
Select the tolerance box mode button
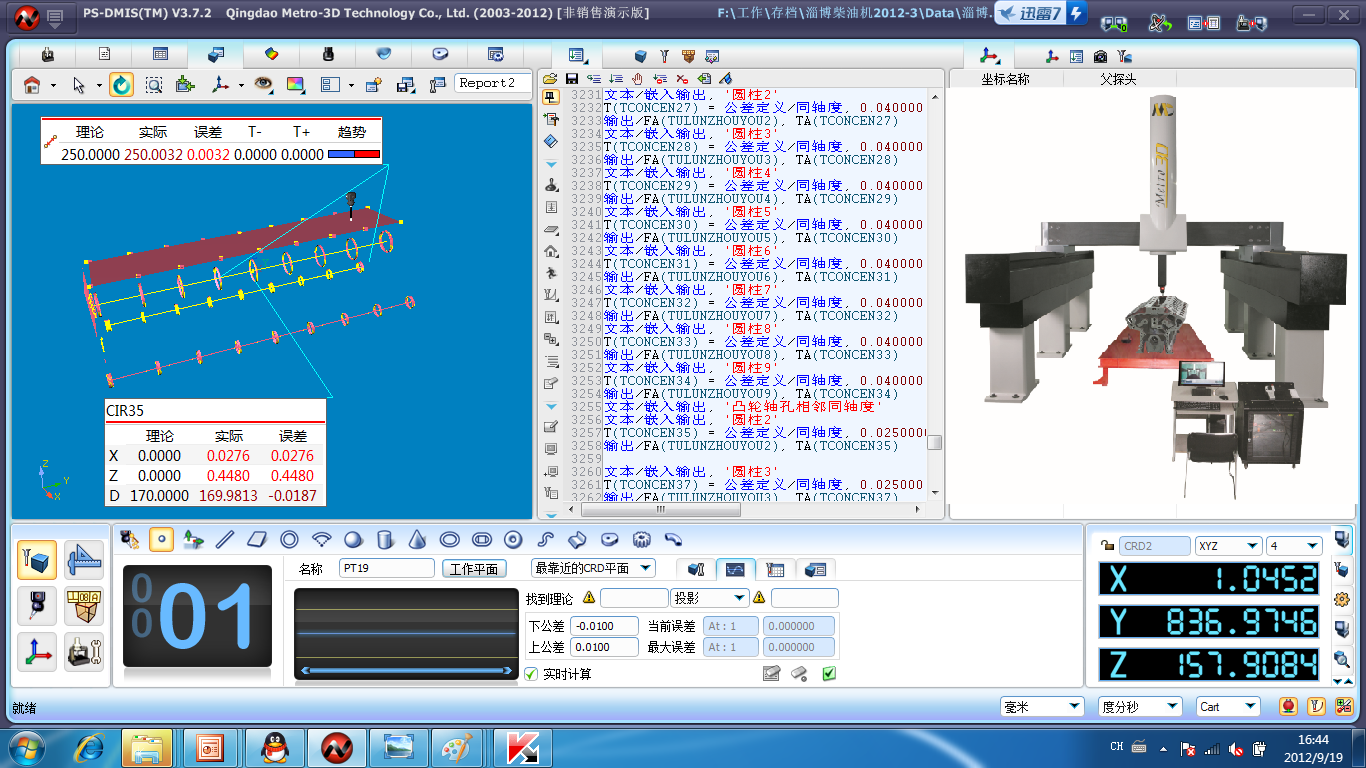tap(84, 606)
